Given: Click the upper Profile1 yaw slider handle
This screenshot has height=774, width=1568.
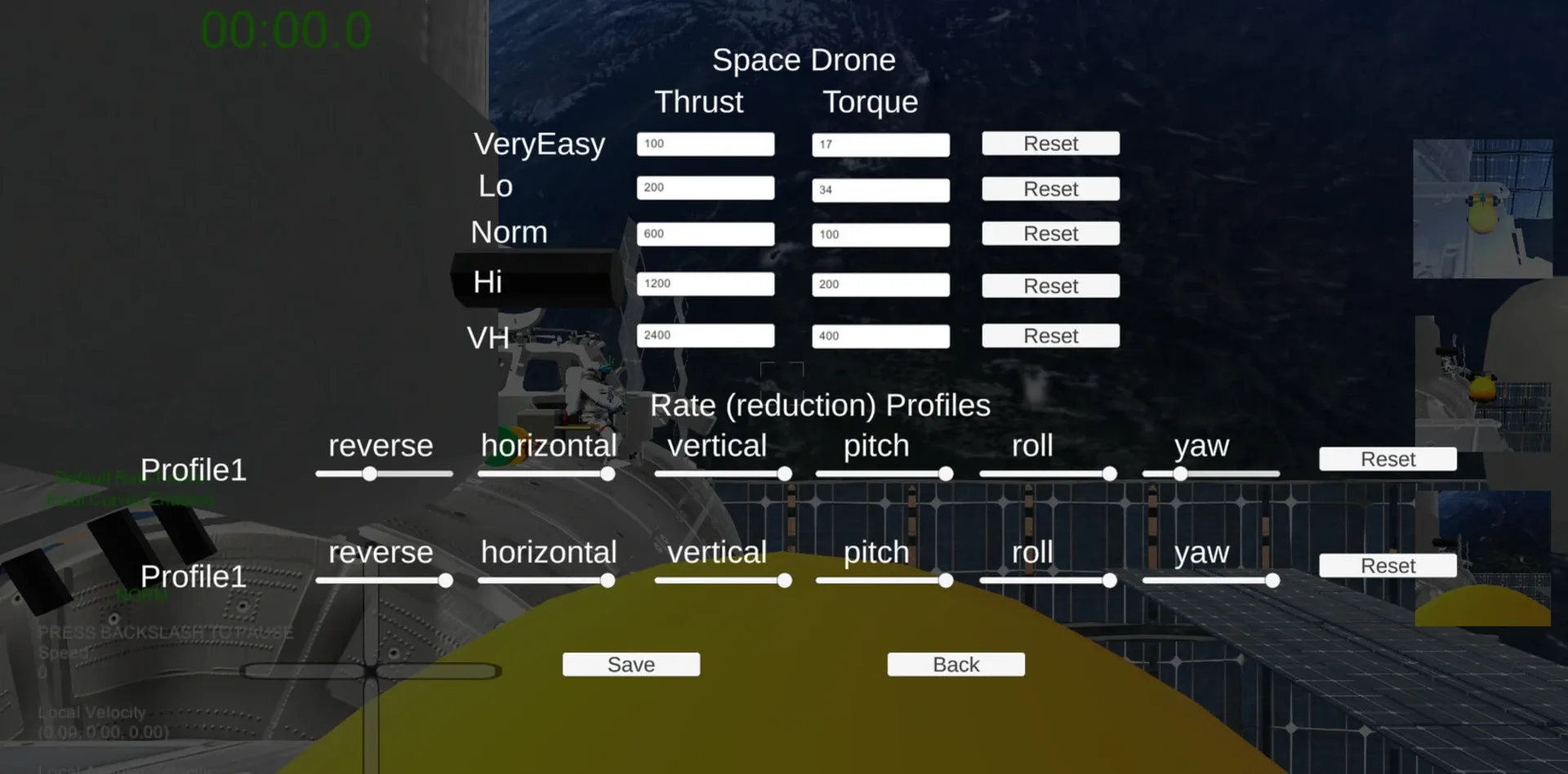Looking at the screenshot, I should tap(1180, 474).
